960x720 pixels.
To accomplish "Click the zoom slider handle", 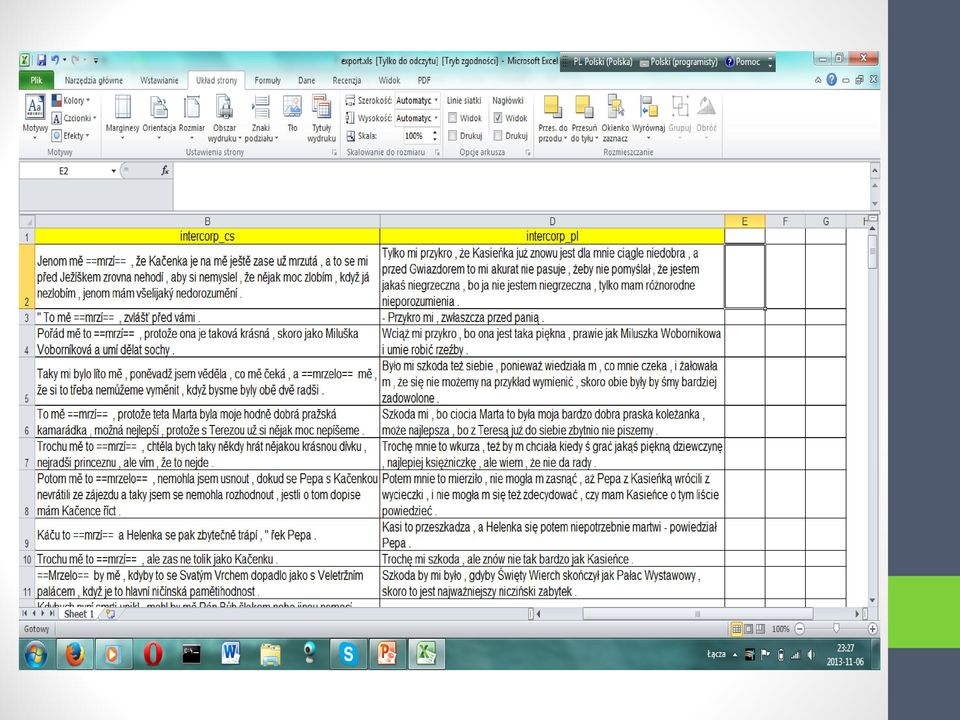I will click(836, 629).
